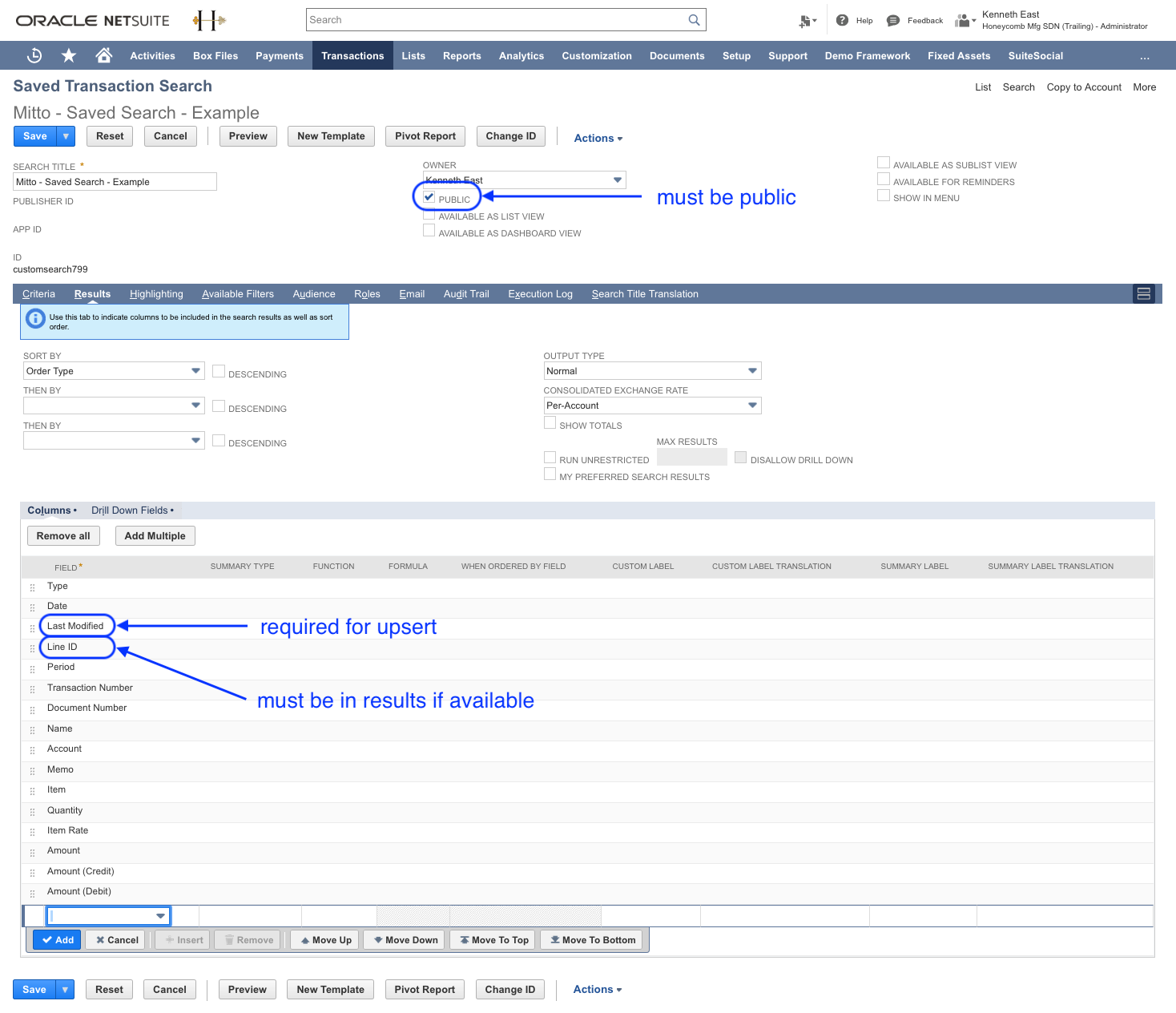Click the Feedback speech bubble icon
The width and height of the screenshot is (1176, 1013).
[x=893, y=20]
